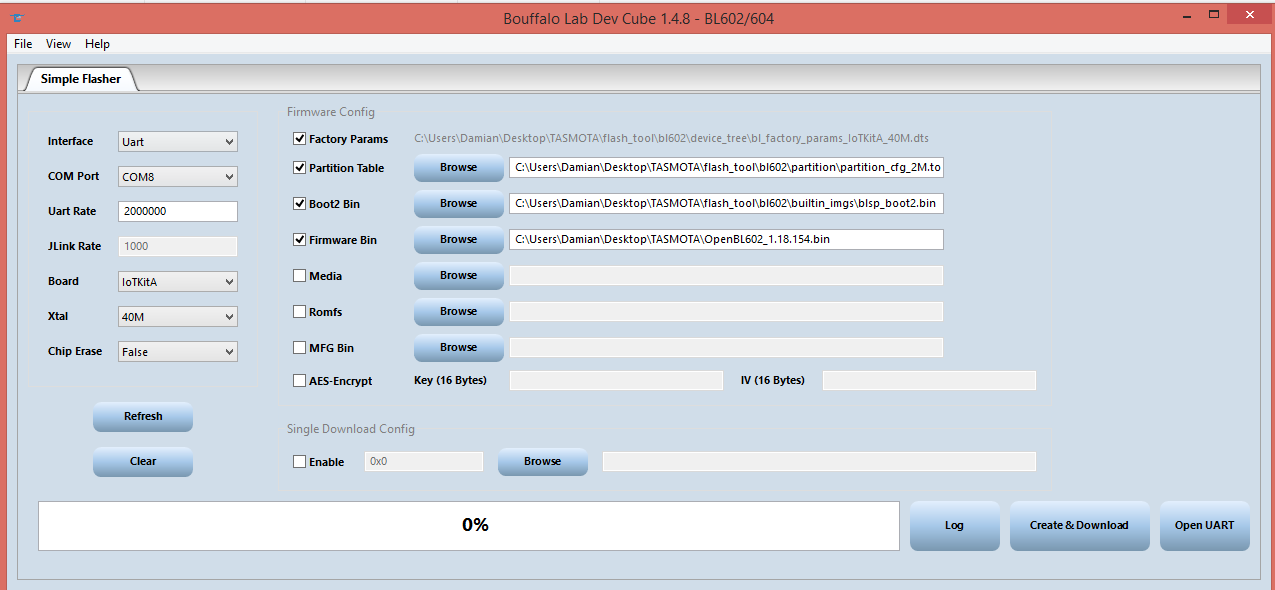1275x590 pixels.
Task: Open the File menu
Action: point(23,44)
